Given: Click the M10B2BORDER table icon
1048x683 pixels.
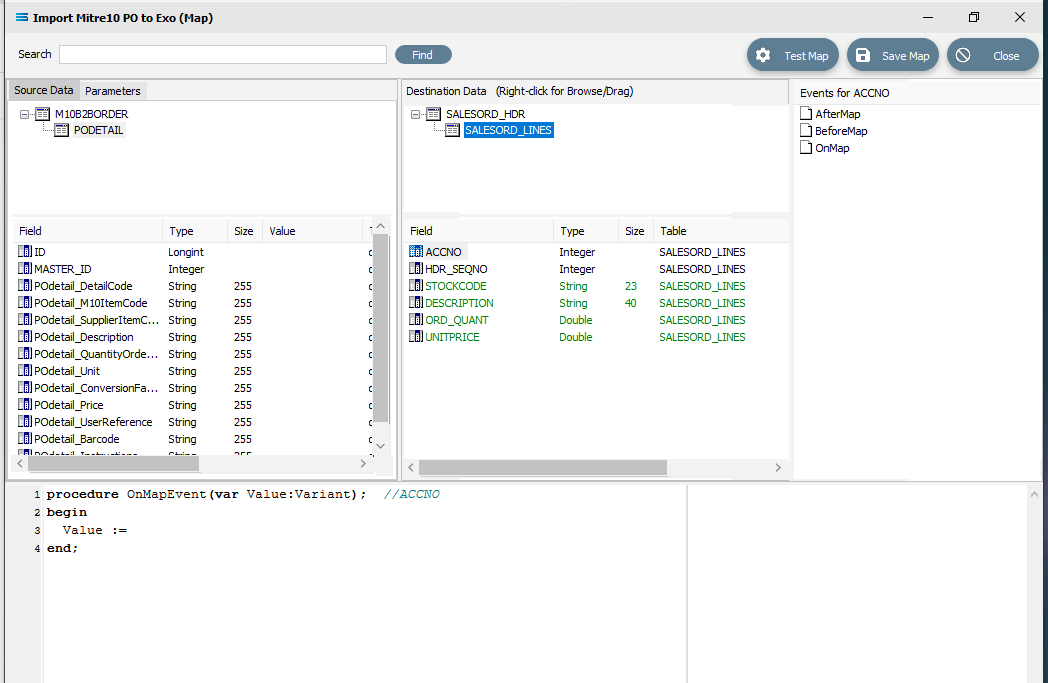Looking at the screenshot, I should [x=43, y=114].
